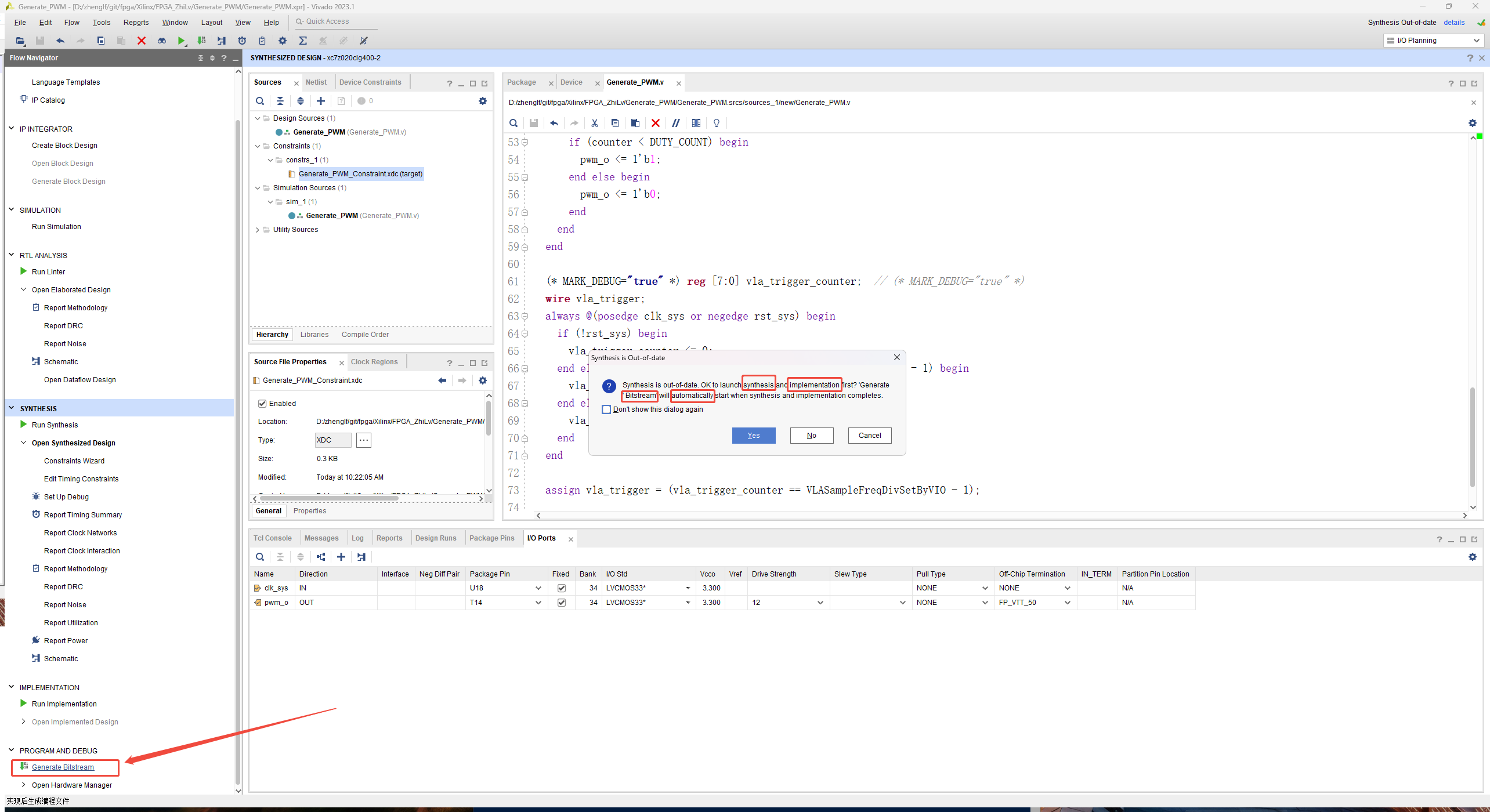
Task: Open the I/O Planning layout dropdown
Action: click(1433, 41)
